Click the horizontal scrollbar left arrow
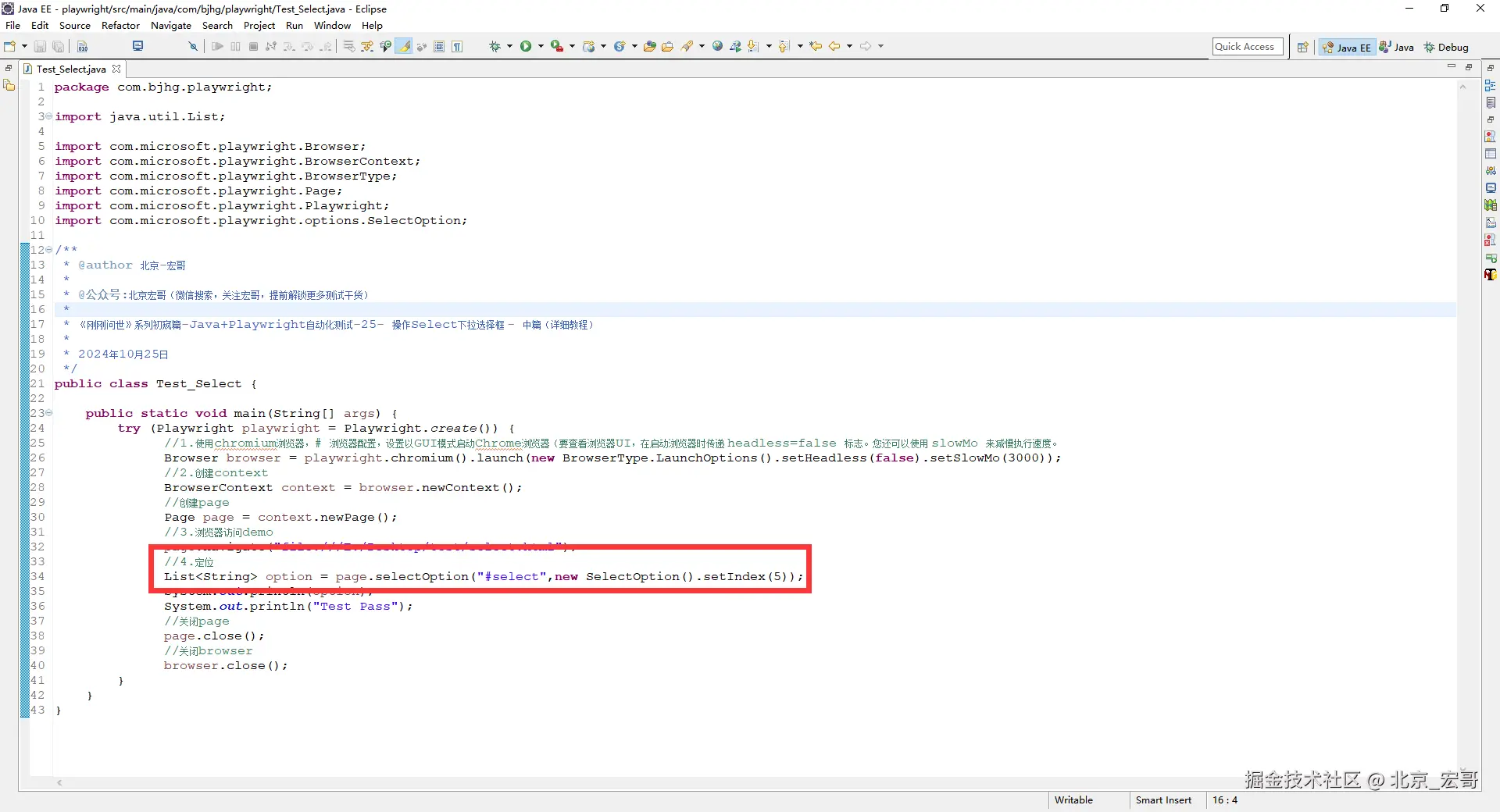Screen dimensions: 1500x812 tap(59, 782)
